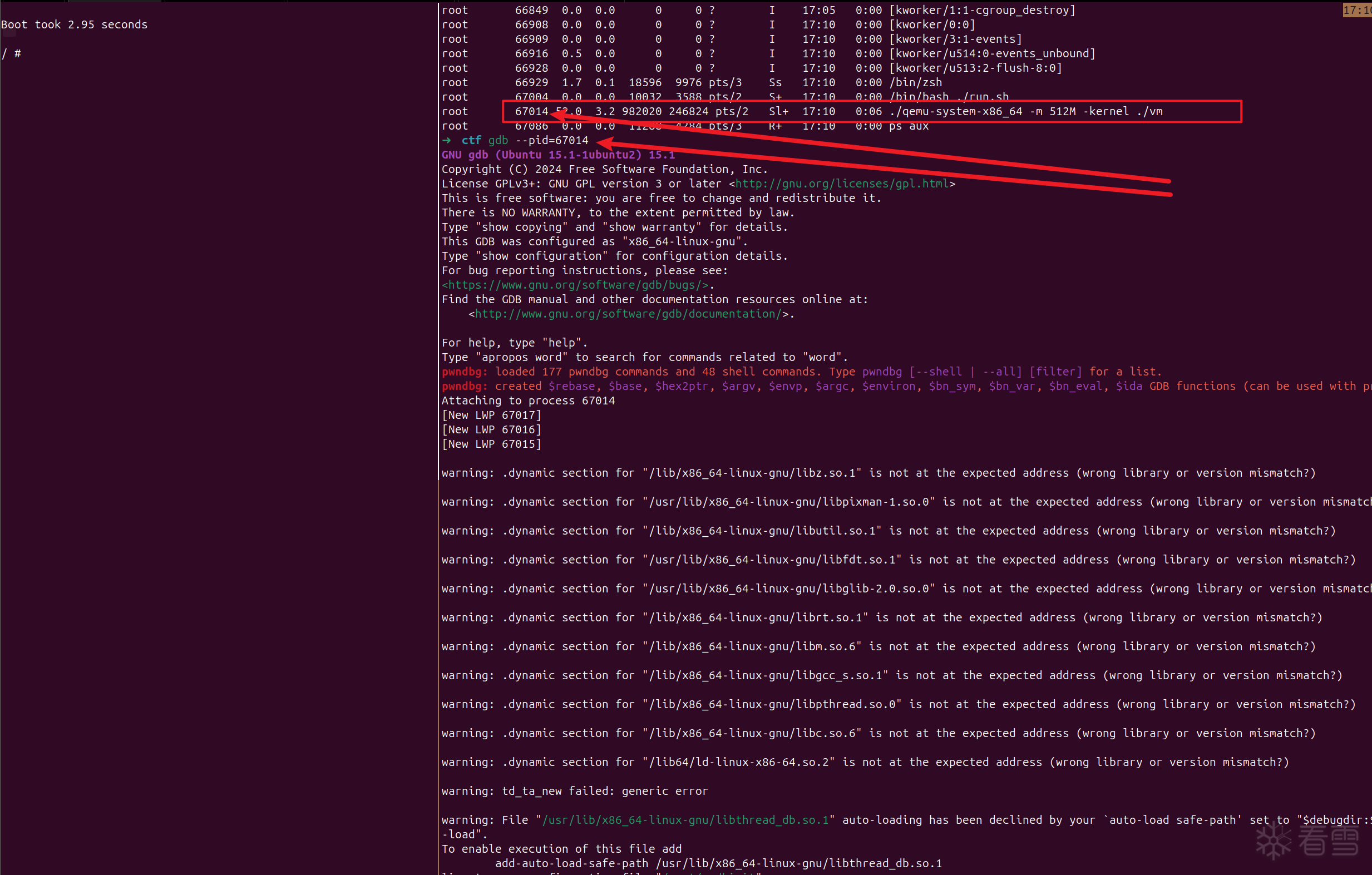Screen dimensions: 1372x875
Task: Click the orange 17:10 clock indicator
Action: point(1357,10)
